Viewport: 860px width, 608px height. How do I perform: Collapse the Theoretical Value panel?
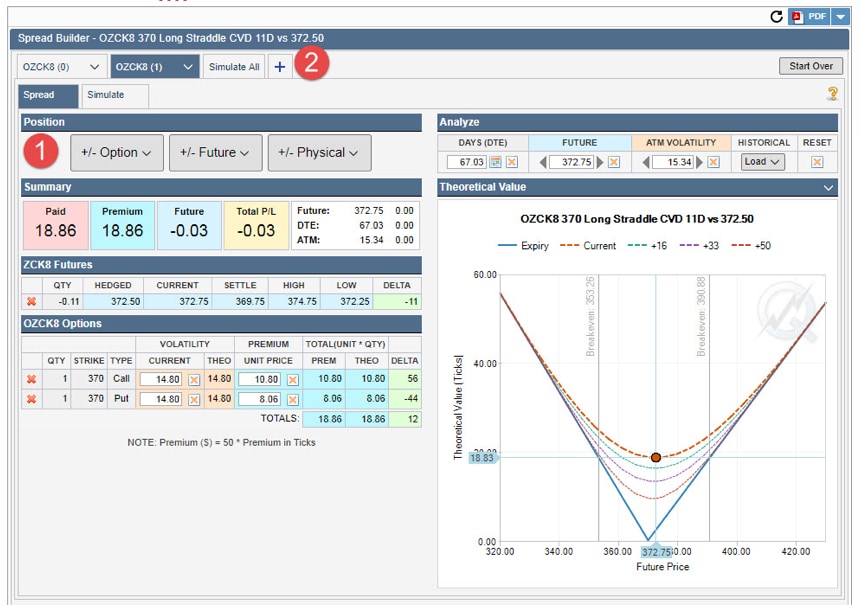828,188
